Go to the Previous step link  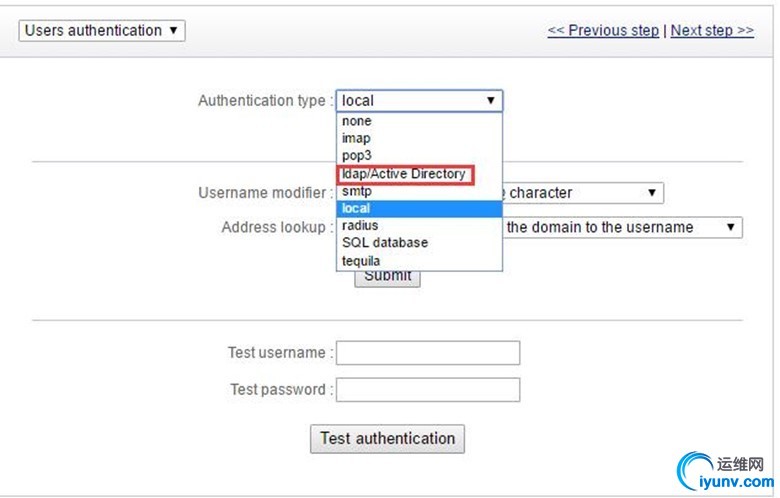[603, 30]
